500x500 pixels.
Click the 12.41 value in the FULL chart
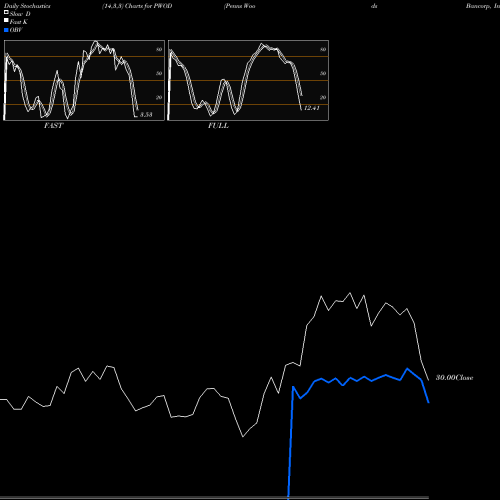(312, 108)
